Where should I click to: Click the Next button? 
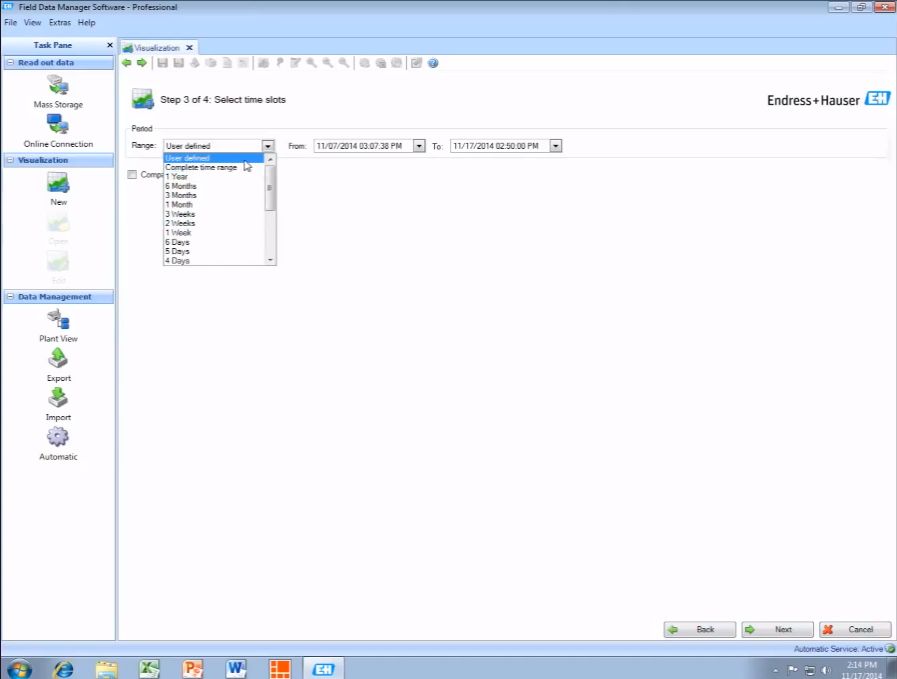click(x=777, y=629)
